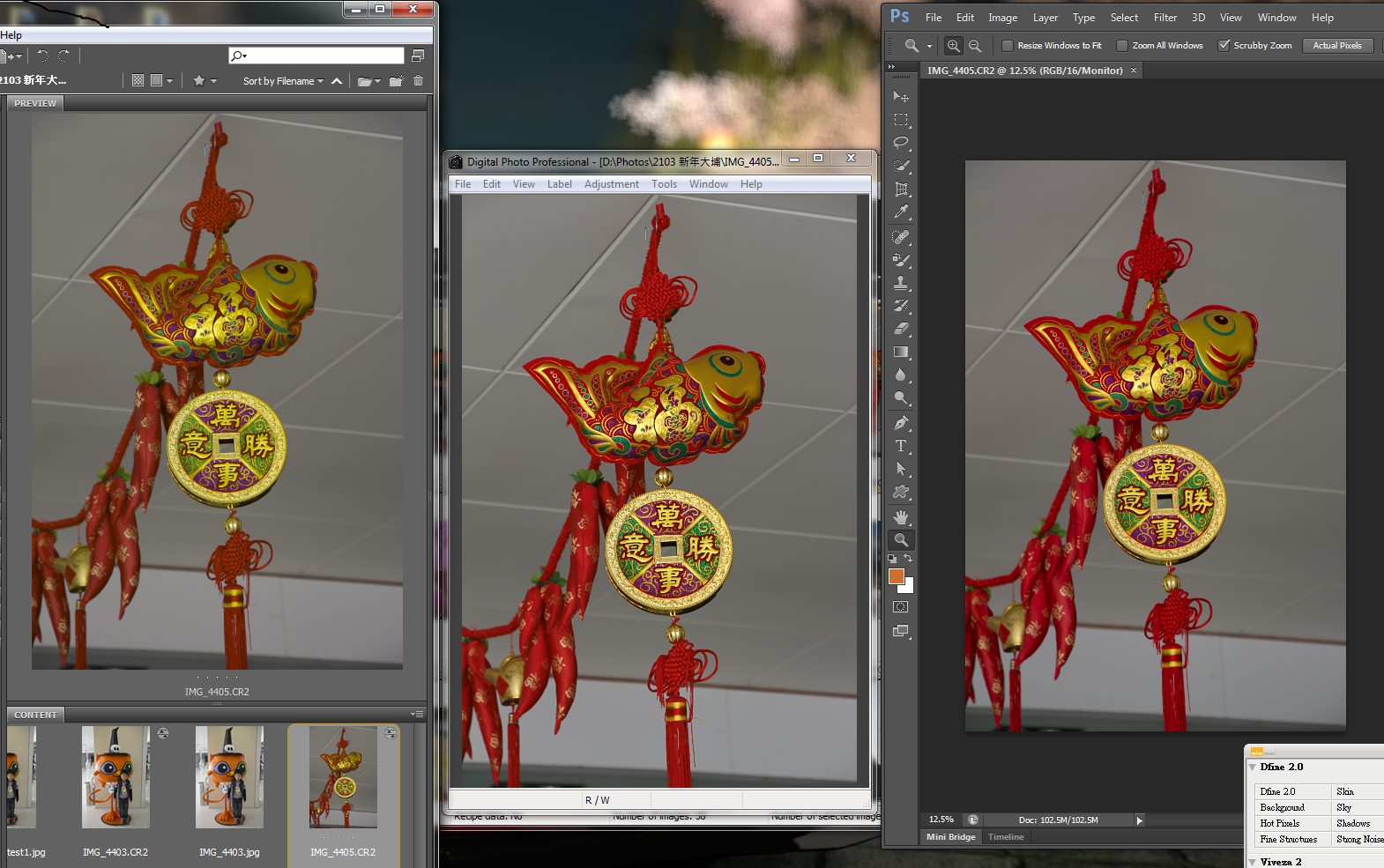Change the Photoshop screen mode
The image size is (1384, 868).
click(901, 631)
